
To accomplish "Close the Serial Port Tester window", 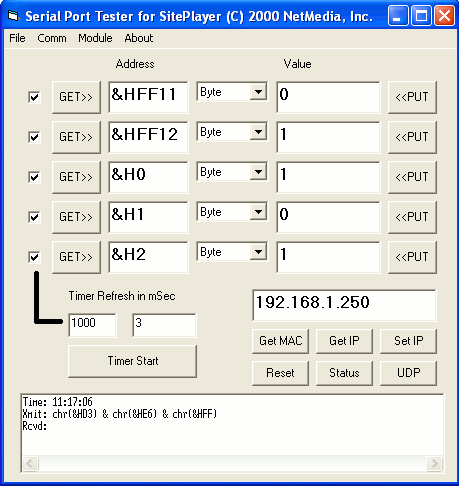I will [444, 16].
